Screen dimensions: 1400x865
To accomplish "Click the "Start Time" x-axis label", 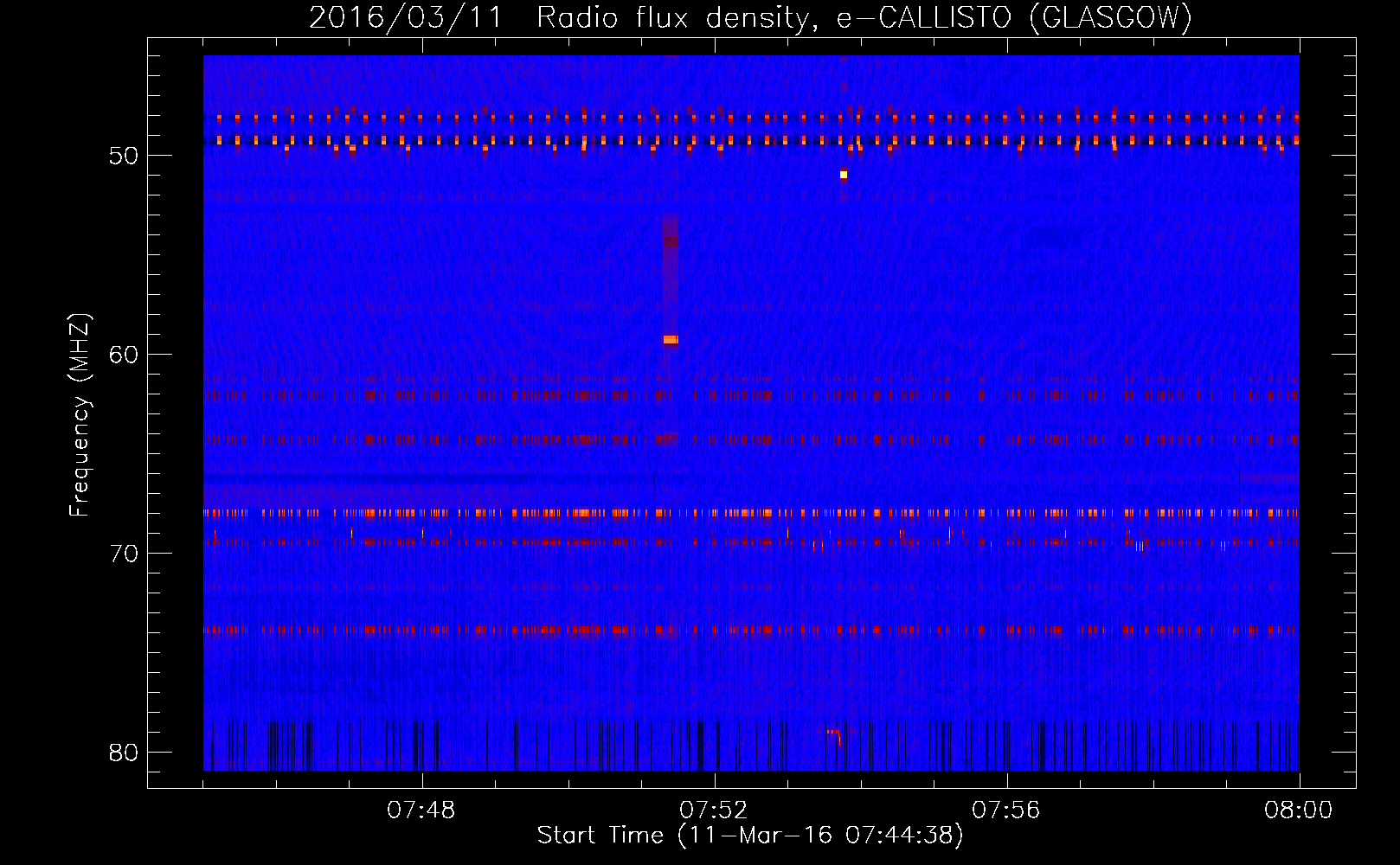I will [x=749, y=836].
